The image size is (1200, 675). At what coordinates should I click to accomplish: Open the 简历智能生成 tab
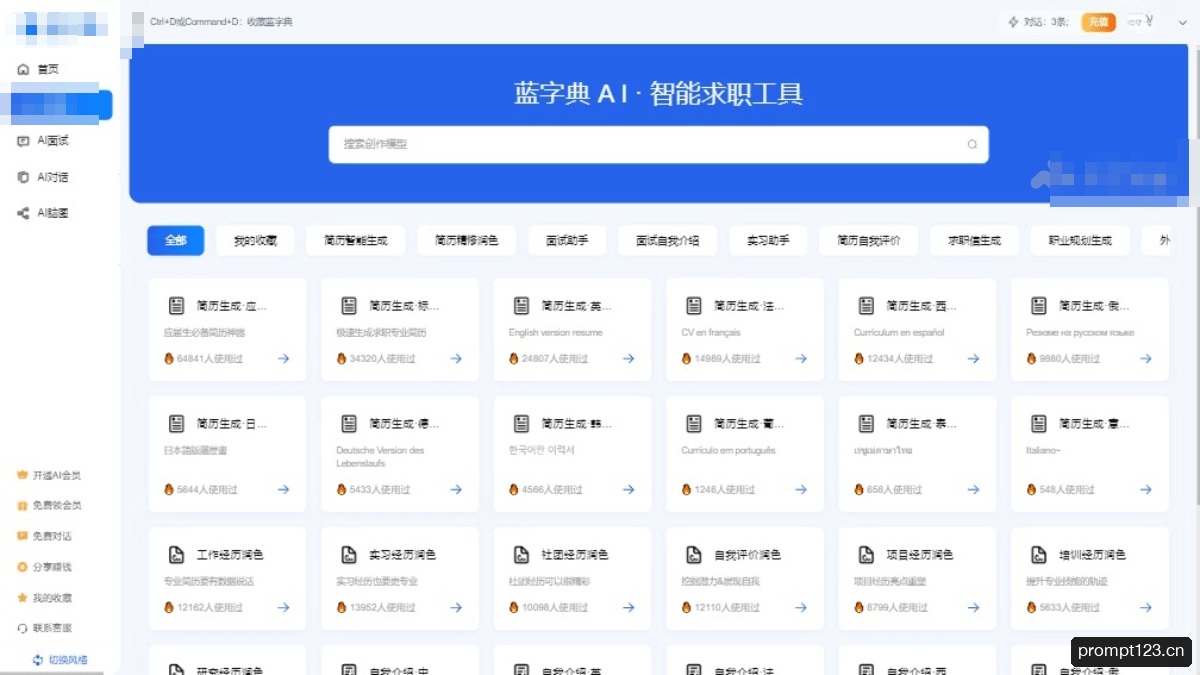pyautogui.click(x=355, y=241)
